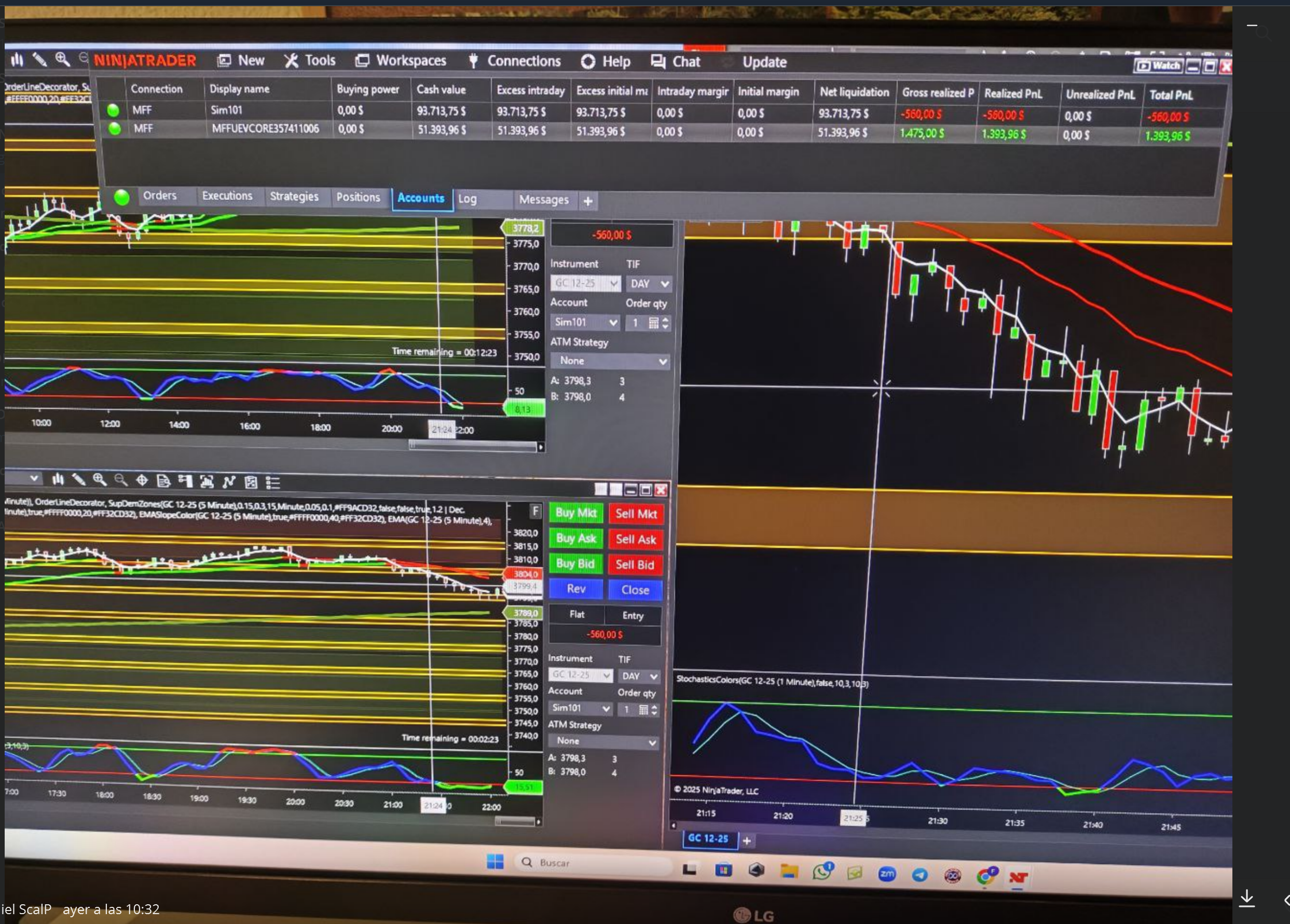Click the zoom in magnifier in lower chart toolbar
The image size is (1290, 924).
[100, 480]
